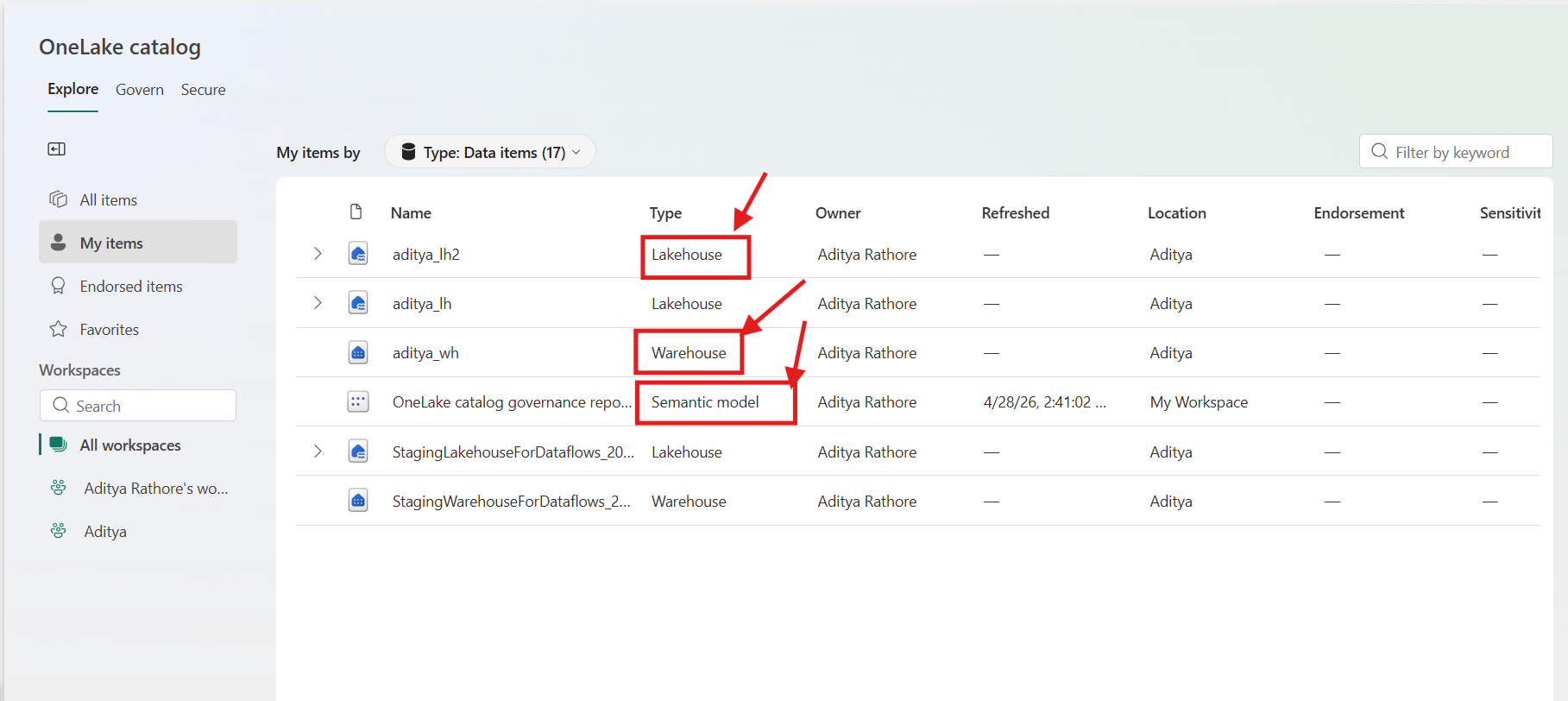This screenshot has height=701, width=1568.
Task: Click the magnifier in workspaces Search box
Action: click(x=60, y=405)
